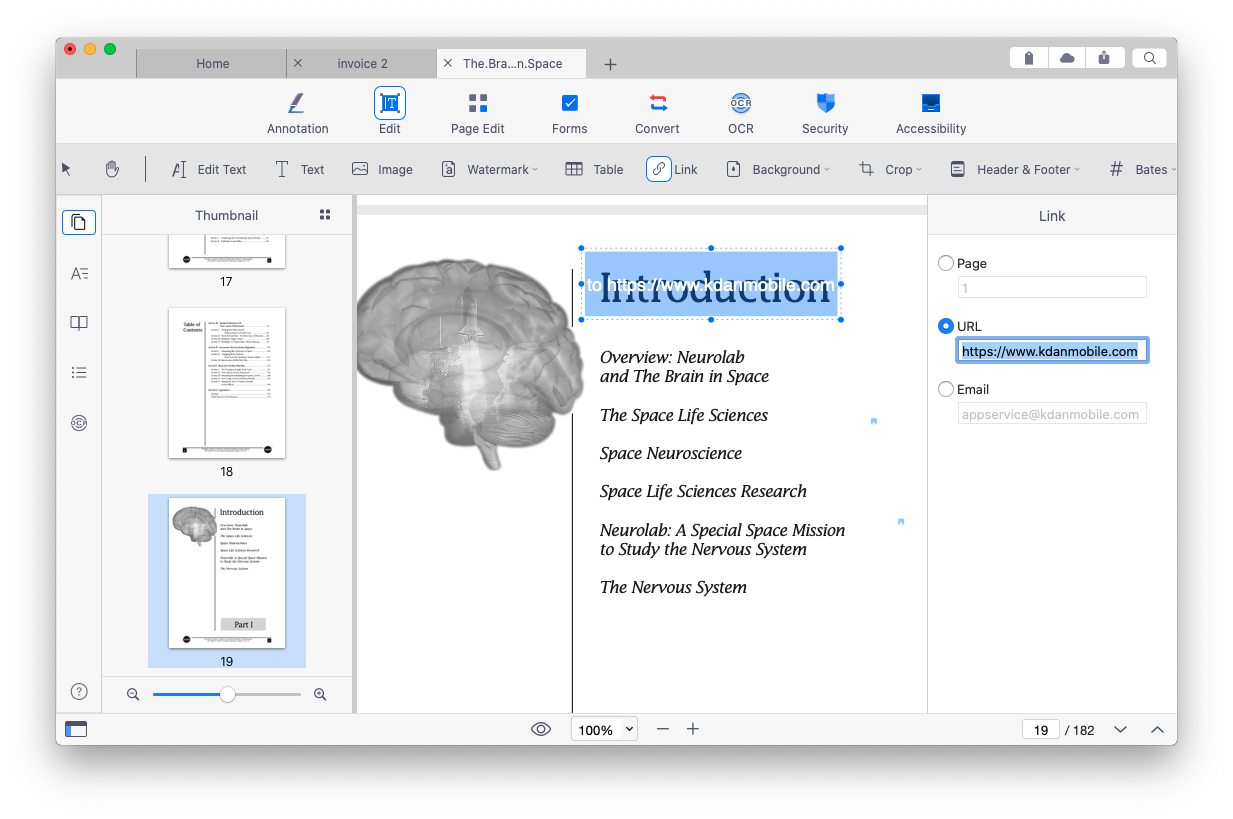Zoom out with the minus button
This screenshot has height=819, width=1233.
coord(662,729)
